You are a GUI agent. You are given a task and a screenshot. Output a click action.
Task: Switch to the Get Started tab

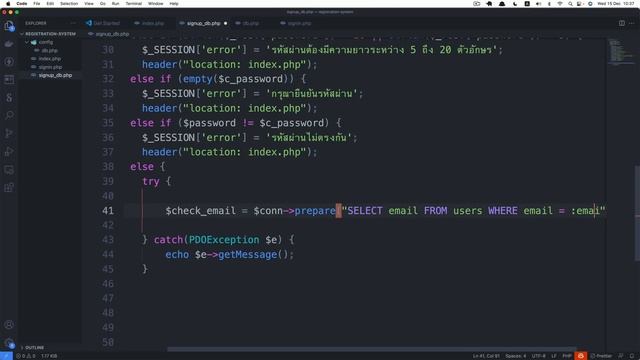(103, 23)
